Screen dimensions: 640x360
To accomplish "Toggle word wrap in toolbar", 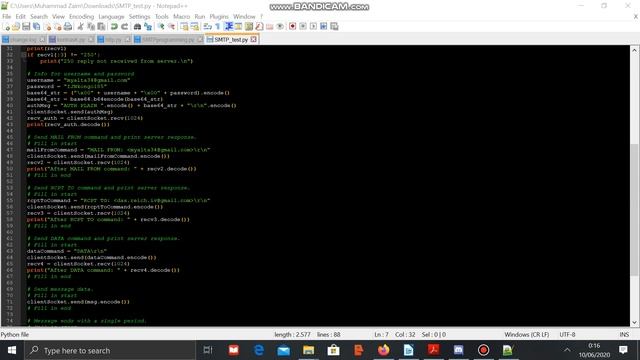I will (x=208, y=27).
